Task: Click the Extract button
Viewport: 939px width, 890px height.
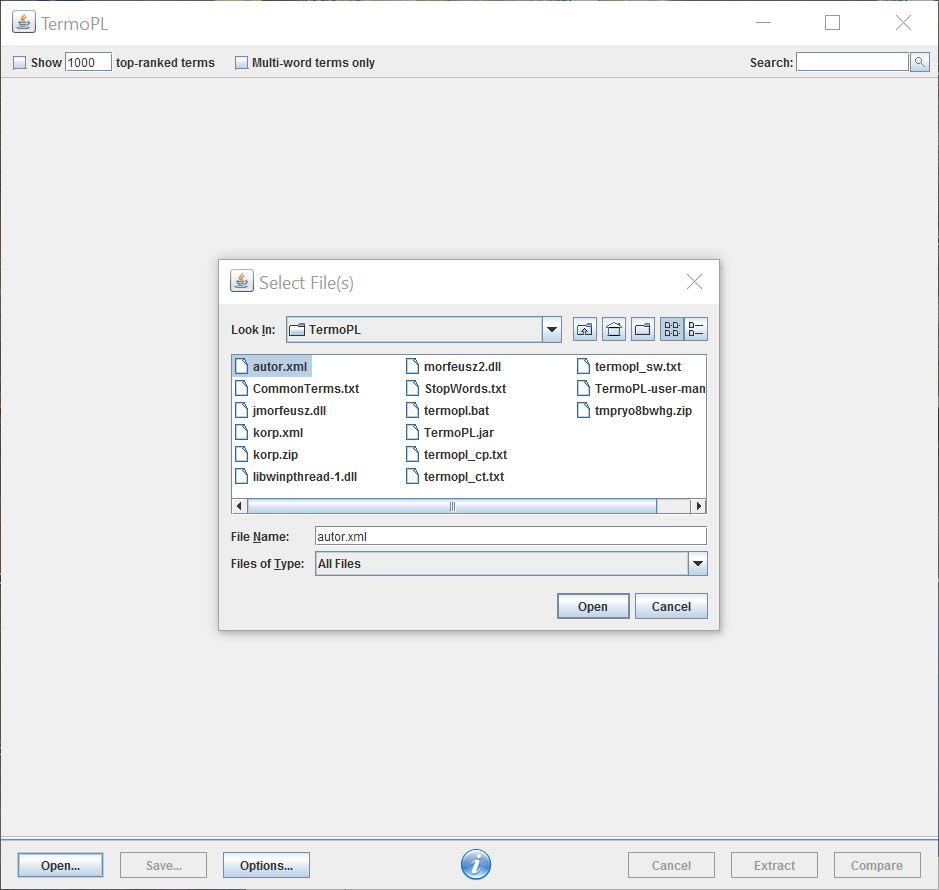Action: point(774,865)
